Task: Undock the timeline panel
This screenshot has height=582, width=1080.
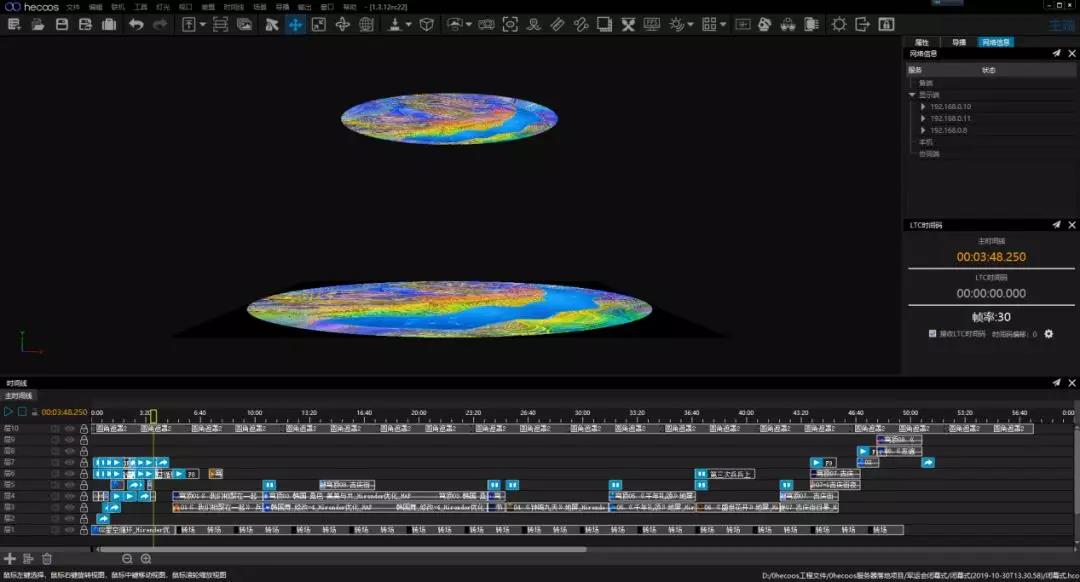Action: point(1057,383)
